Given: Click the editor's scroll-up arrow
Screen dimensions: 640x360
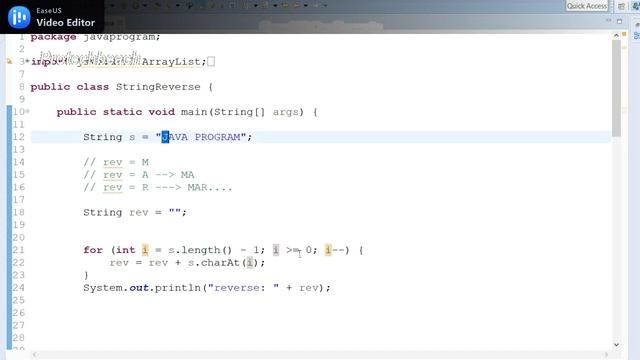Looking at the screenshot, I should pos(616,36).
